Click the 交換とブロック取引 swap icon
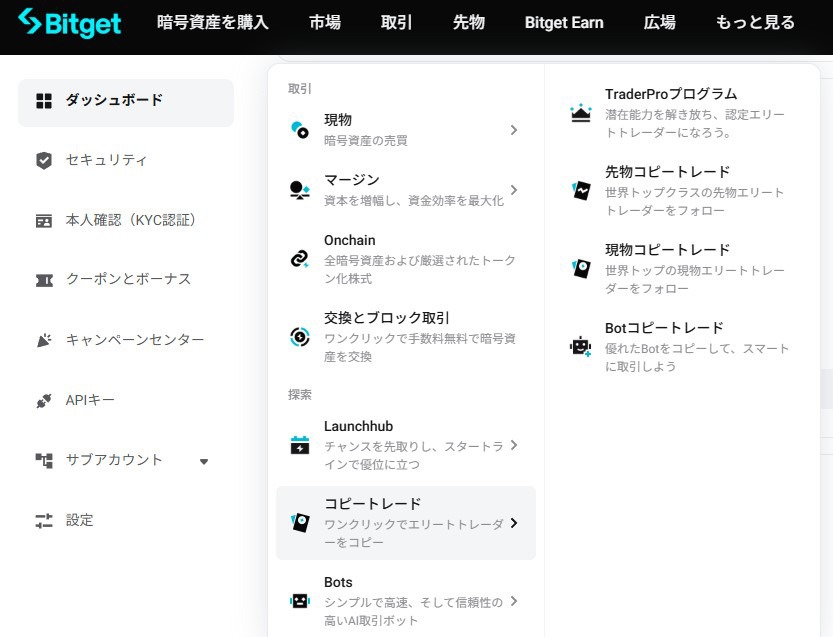Screen dimensions: 833x637 click(298, 337)
